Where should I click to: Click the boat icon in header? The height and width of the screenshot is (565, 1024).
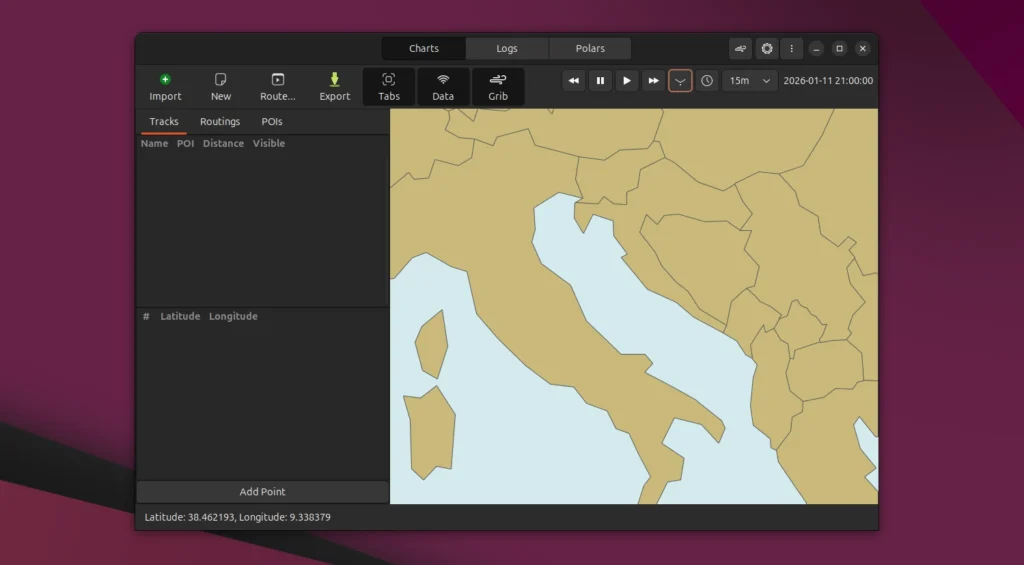coord(740,48)
